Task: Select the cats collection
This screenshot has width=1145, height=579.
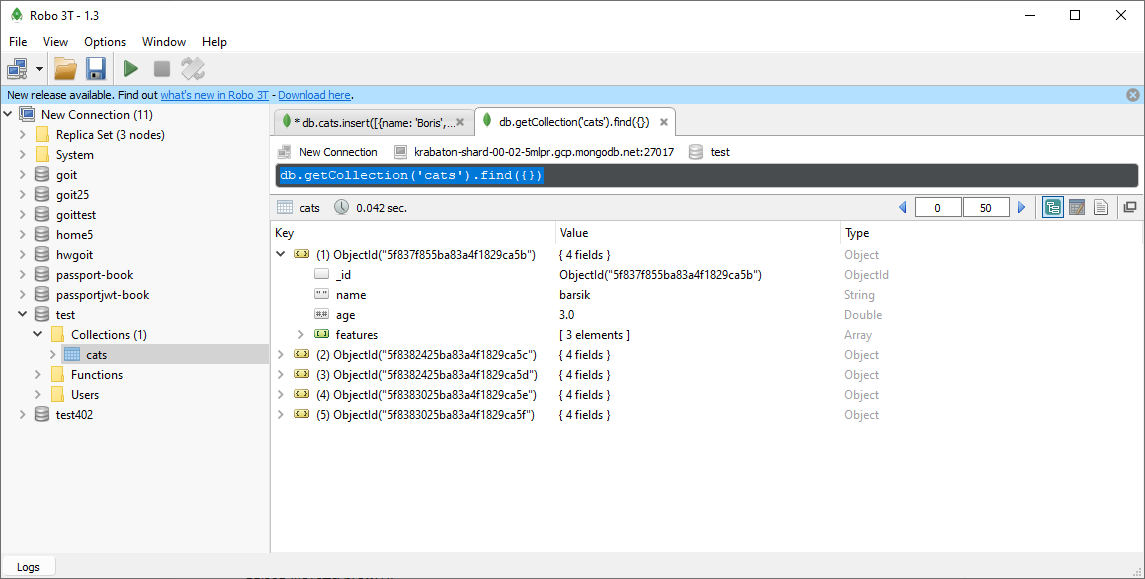Action: pos(96,355)
